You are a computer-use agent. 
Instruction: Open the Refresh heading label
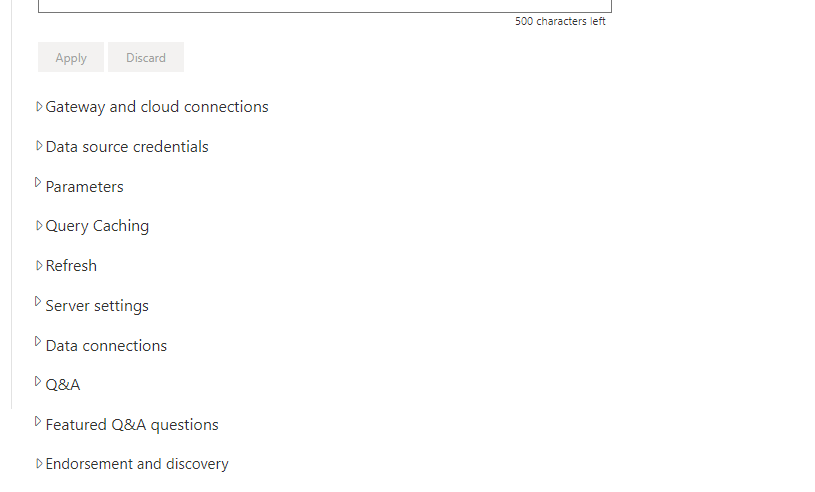[71, 265]
